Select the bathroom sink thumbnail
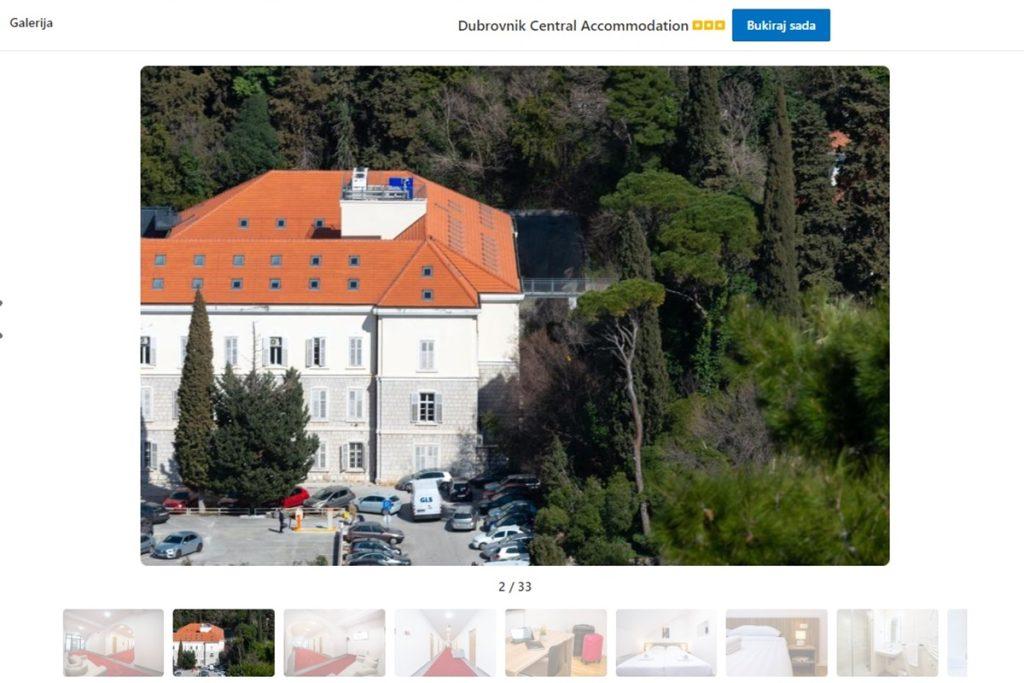Image resolution: width=1024 pixels, height=683 pixels. 888,643
